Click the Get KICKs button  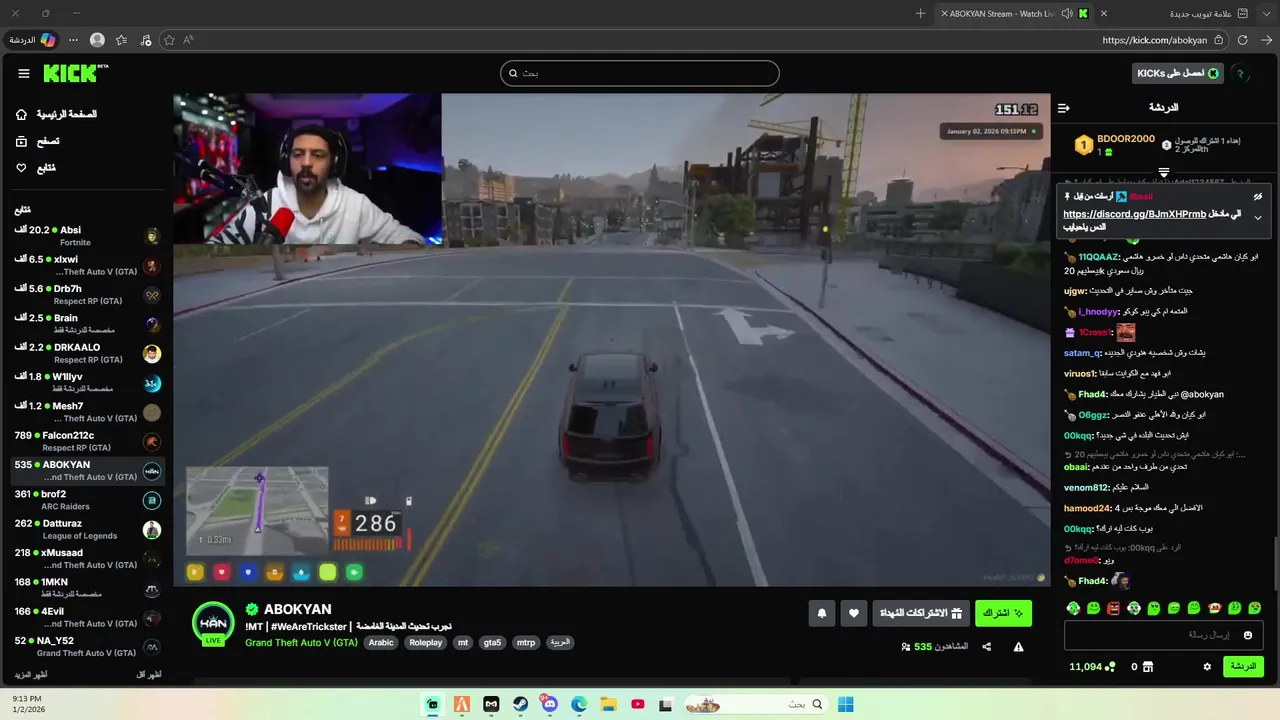(1179, 73)
